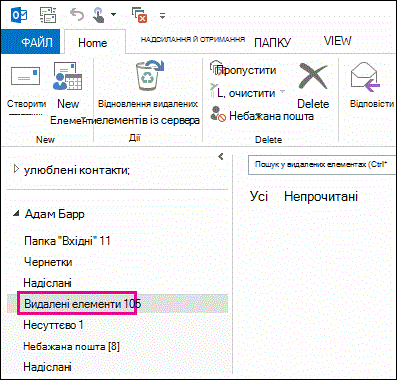Open the Чернетки drafts folder
This screenshot has height=380, width=397.
pyautogui.click(x=48, y=262)
